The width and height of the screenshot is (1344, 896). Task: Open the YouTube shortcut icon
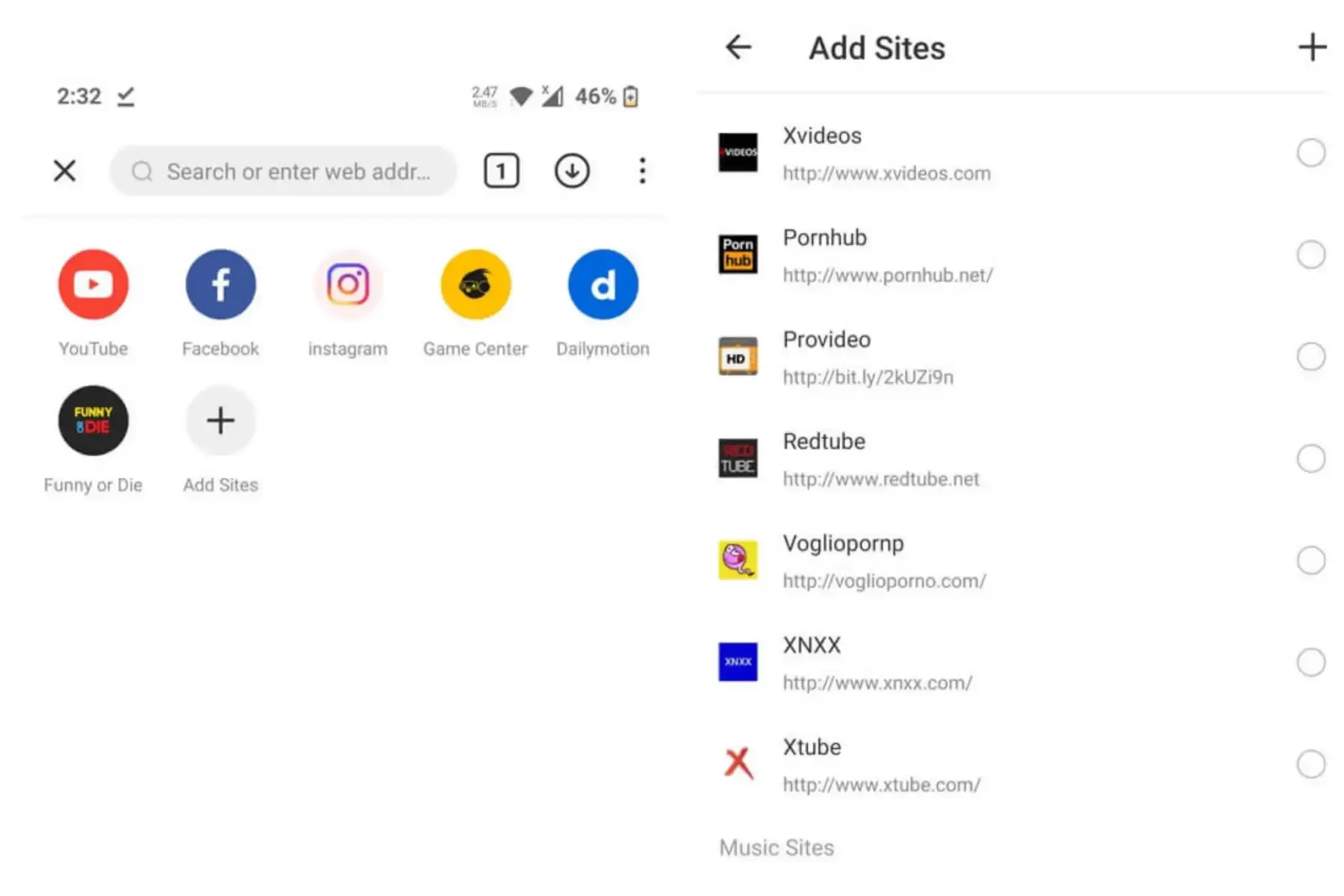coord(93,284)
